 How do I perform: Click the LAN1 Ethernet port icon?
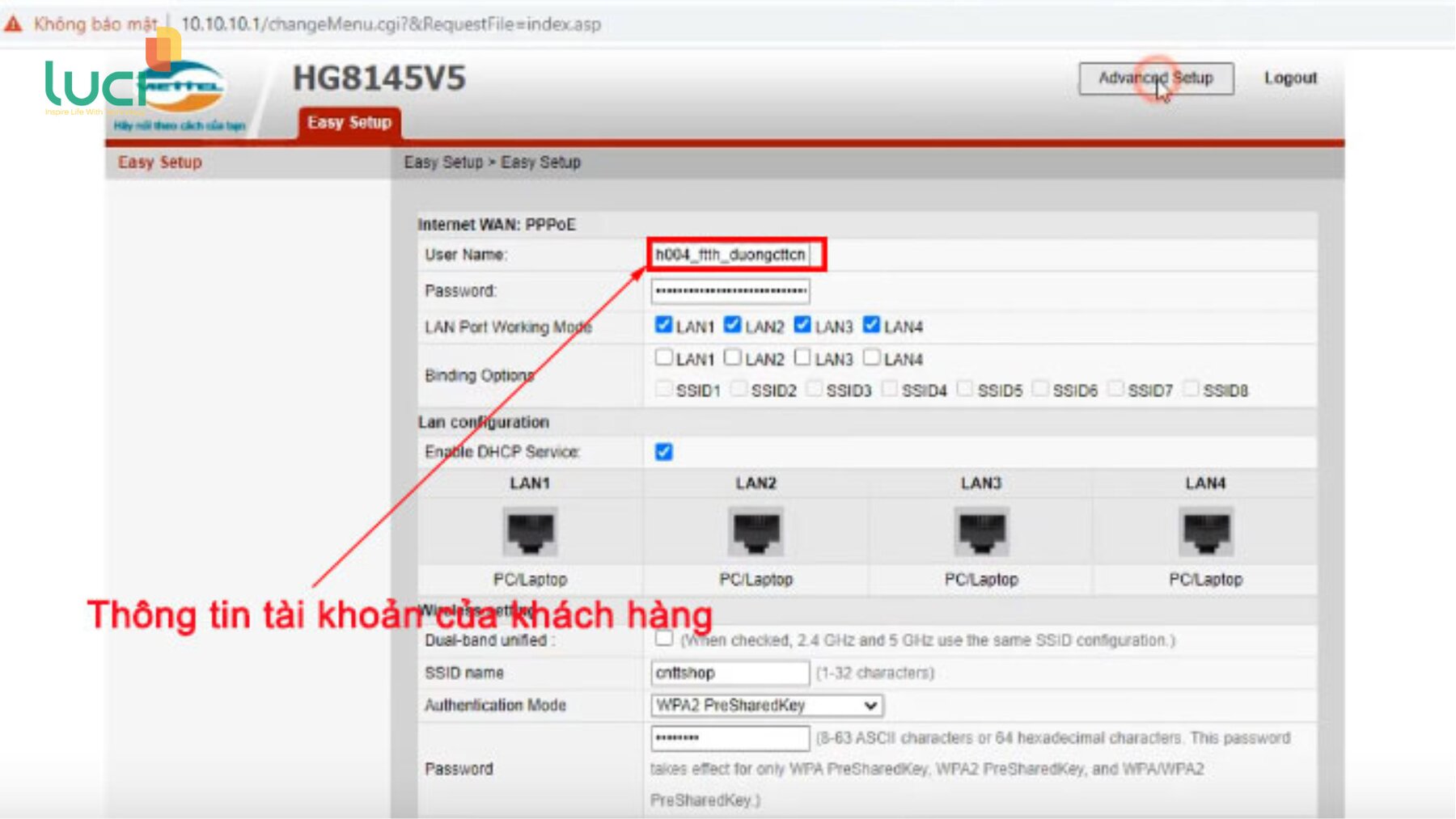coord(530,531)
